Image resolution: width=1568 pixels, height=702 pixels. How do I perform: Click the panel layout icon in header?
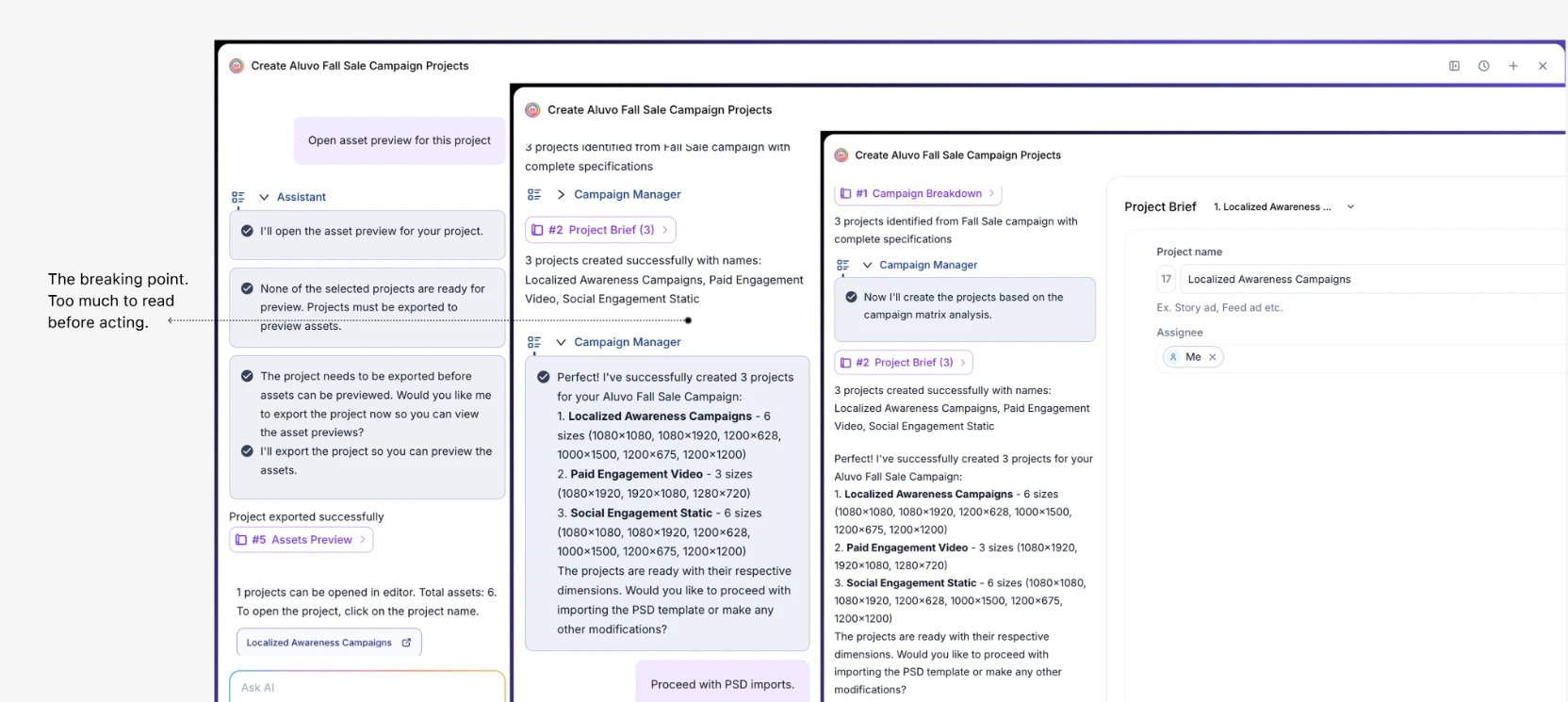click(1454, 66)
